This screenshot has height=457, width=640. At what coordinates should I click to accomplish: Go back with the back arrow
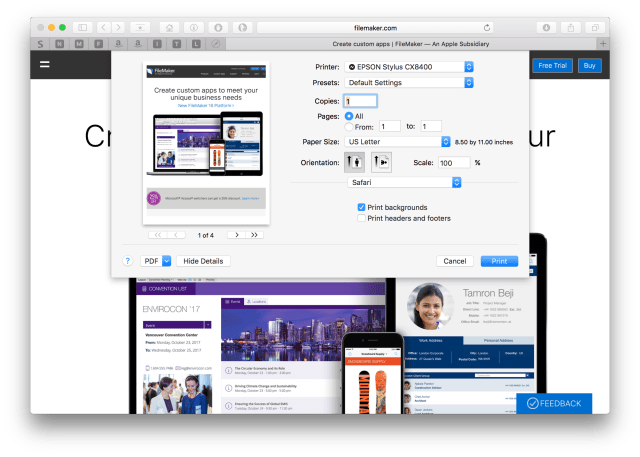(104, 27)
